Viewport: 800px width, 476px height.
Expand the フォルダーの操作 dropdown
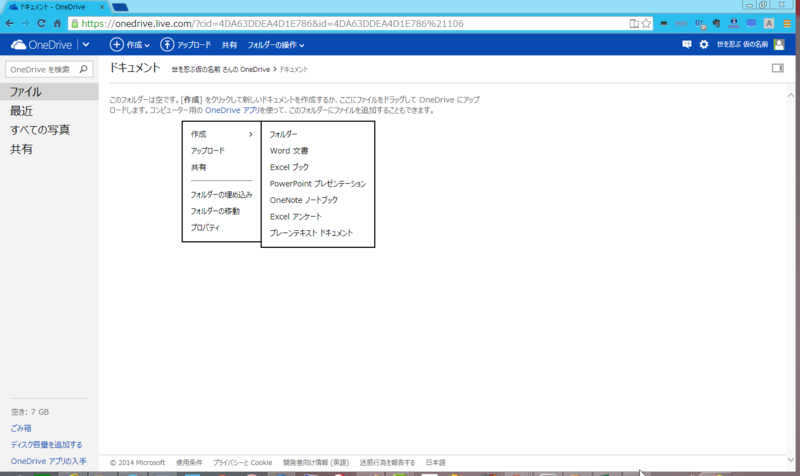tap(276, 45)
